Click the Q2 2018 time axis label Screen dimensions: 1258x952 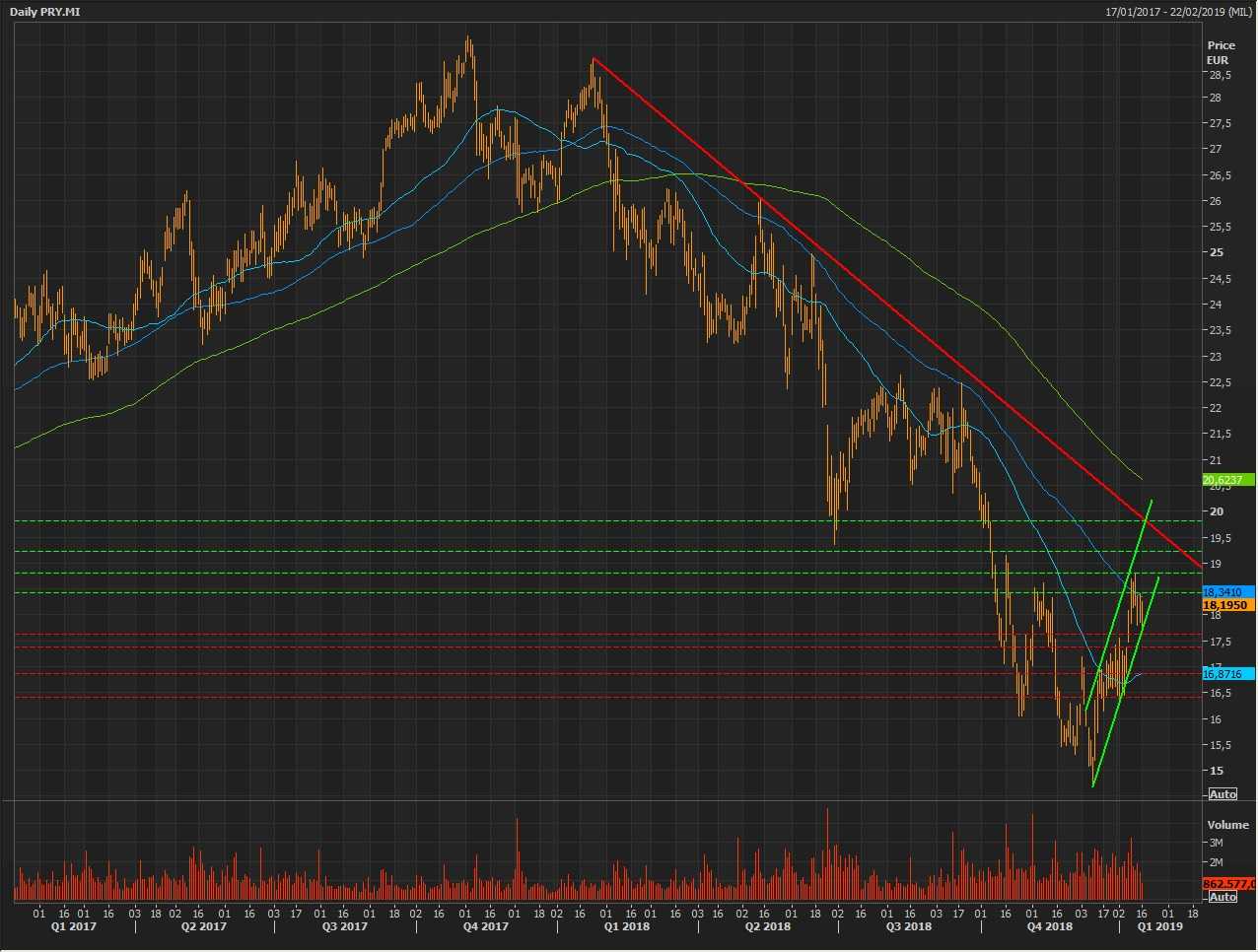[767, 926]
